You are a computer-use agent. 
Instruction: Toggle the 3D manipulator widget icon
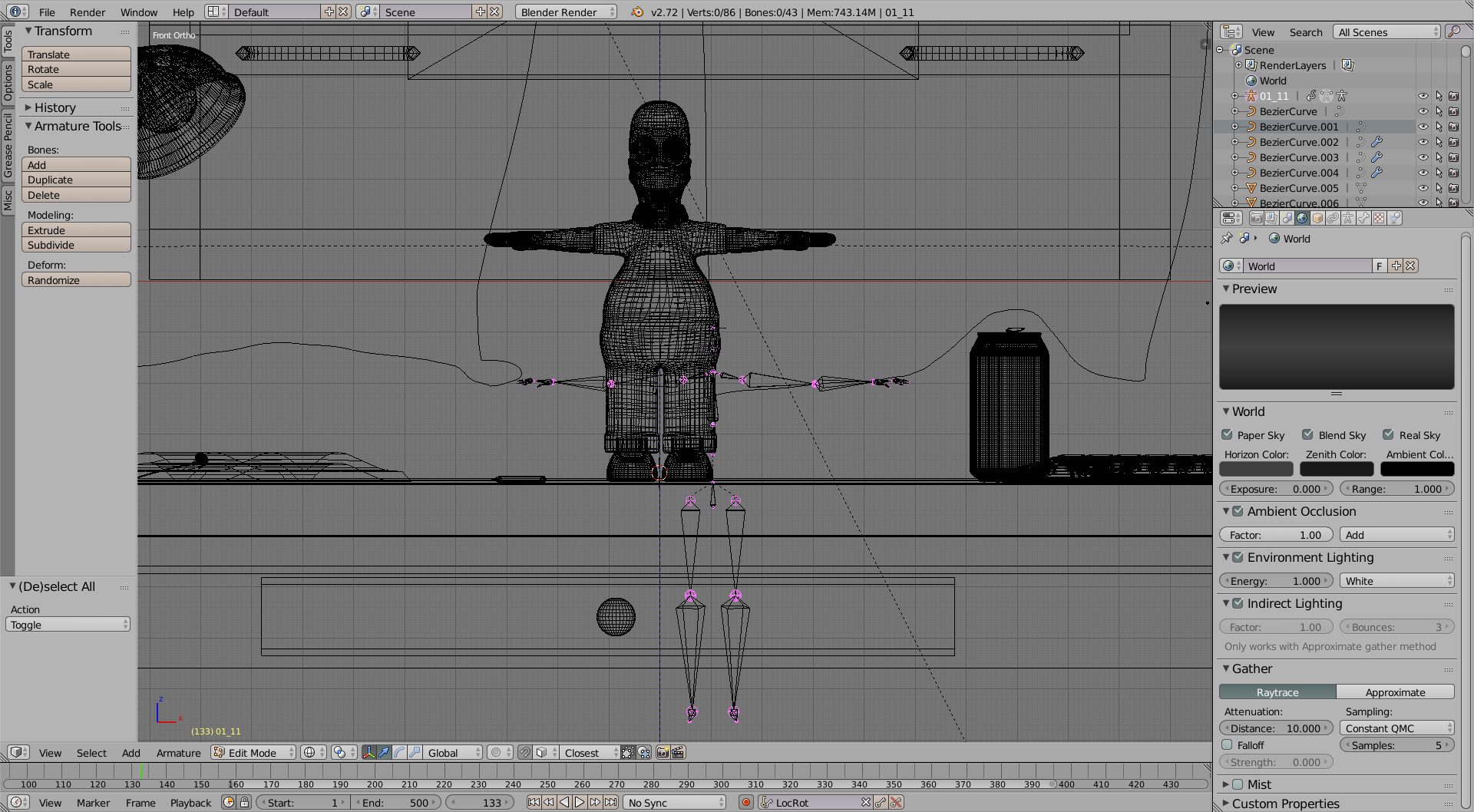pyautogui.click(x=369, y=753)
